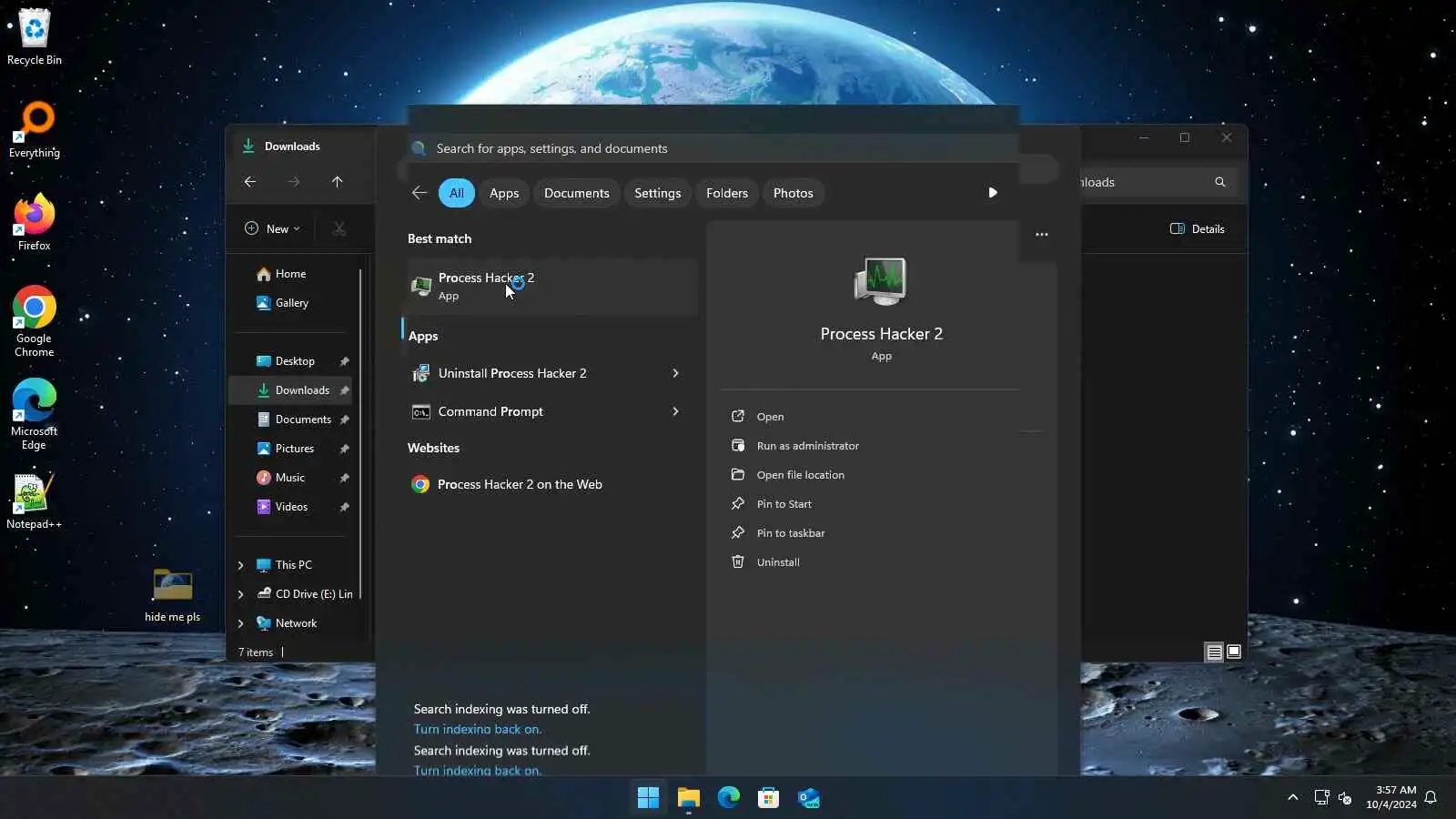Open the New dropdown in Explorer

[273, 229]
